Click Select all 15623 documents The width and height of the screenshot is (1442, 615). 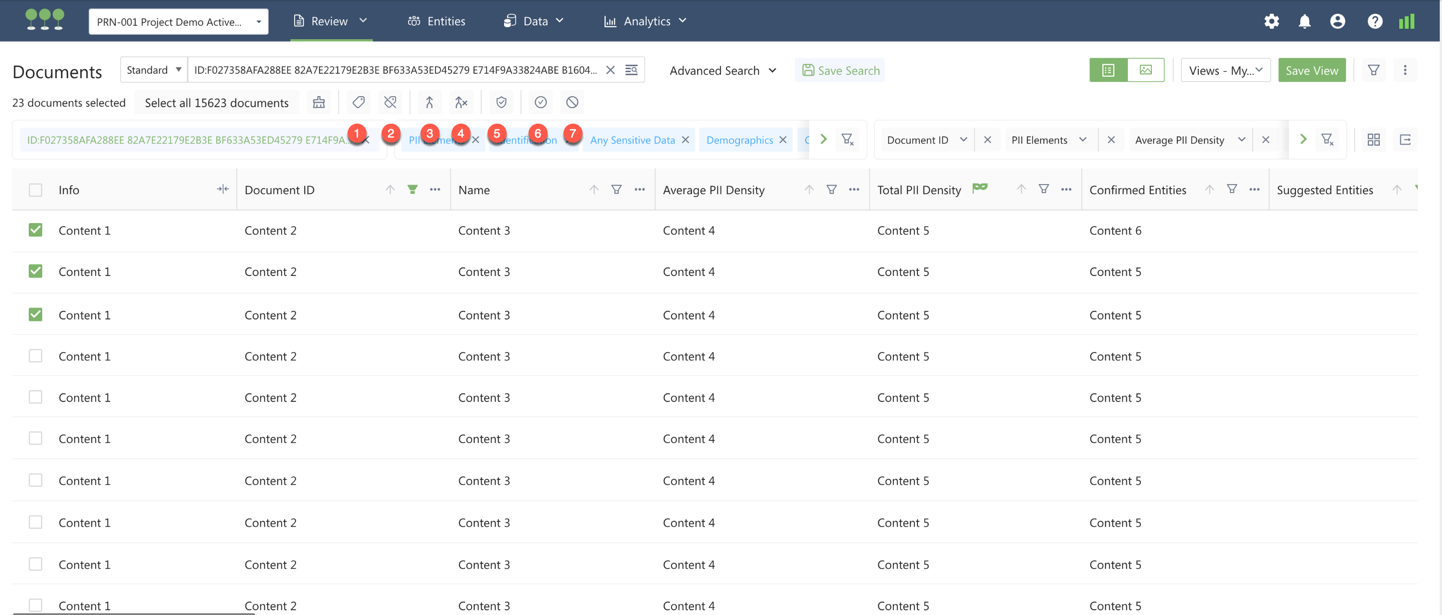[216, 103]
